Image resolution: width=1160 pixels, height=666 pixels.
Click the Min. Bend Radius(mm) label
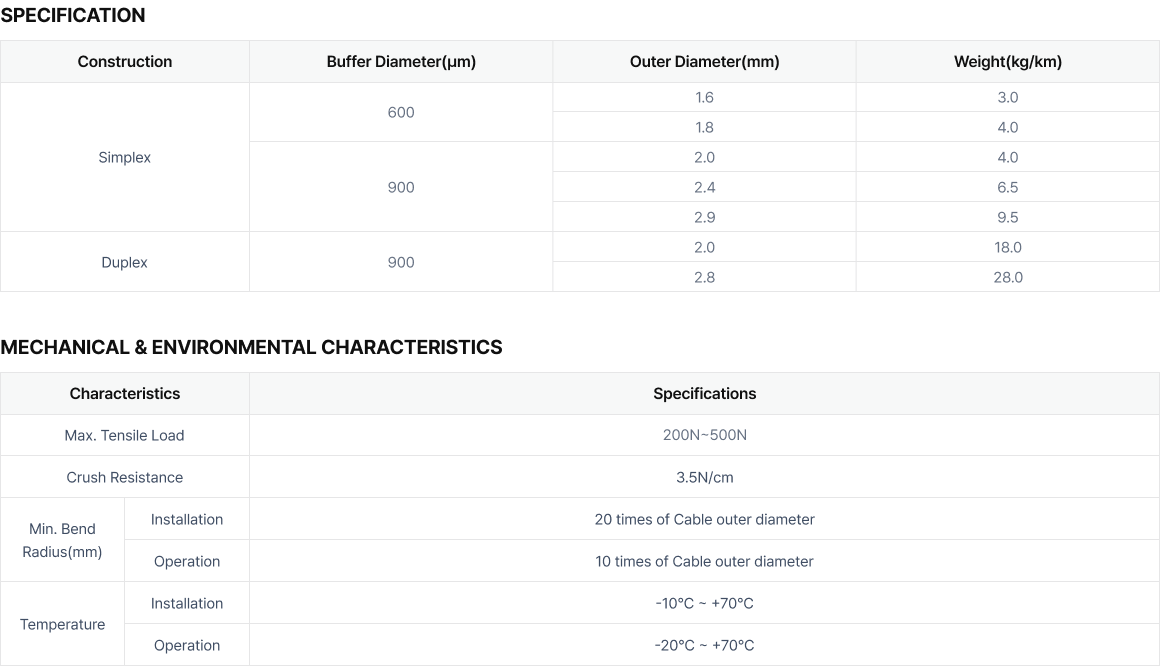tap(62, 540)
